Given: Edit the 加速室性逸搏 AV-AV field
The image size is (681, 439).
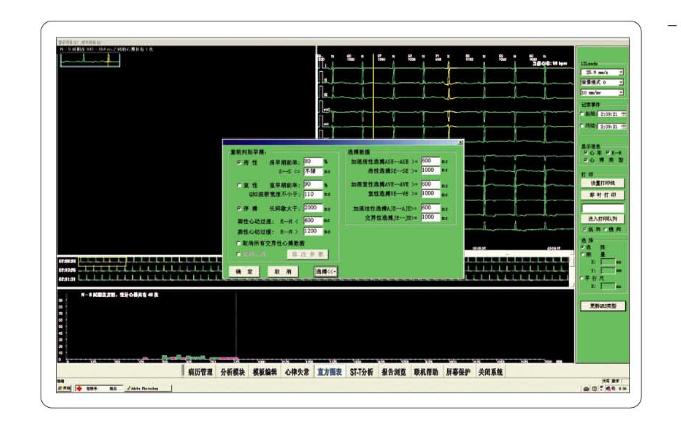Looking at the screenshot, I should (x=430, y=185).
